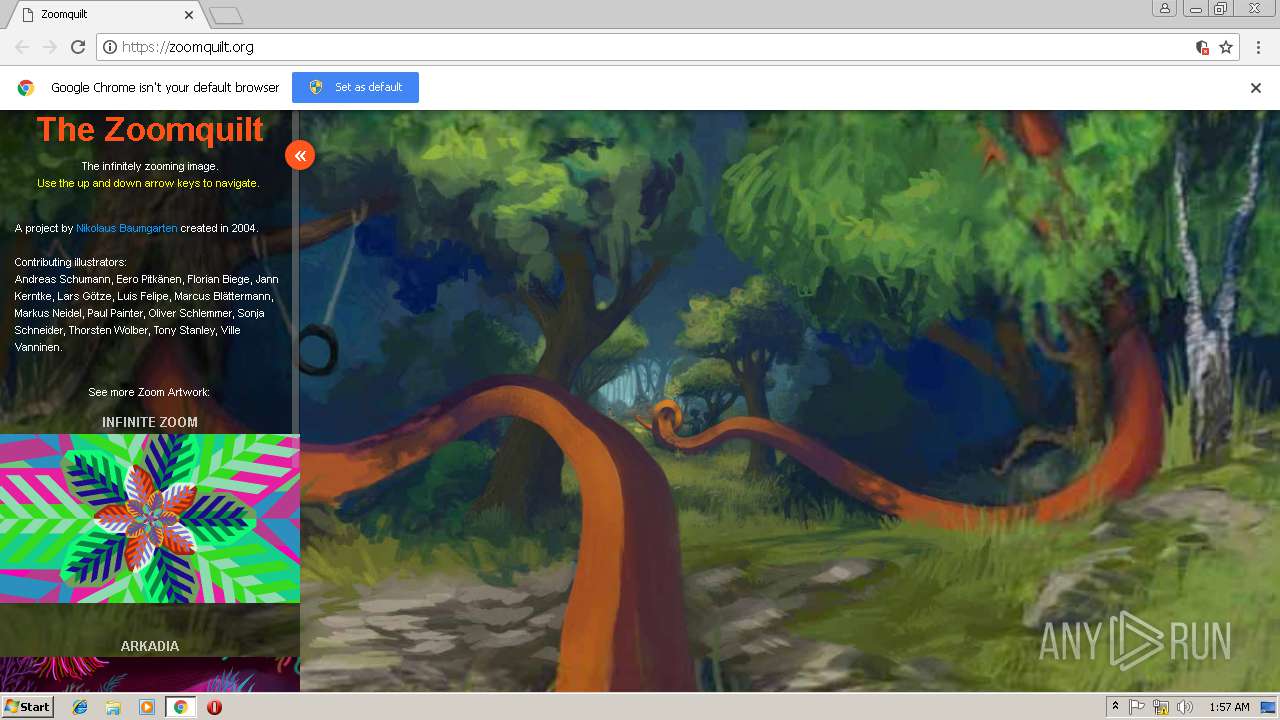1280x720 pixels.
Task: Select the Zoomquilt browser tab
Action: coord(105,15)
